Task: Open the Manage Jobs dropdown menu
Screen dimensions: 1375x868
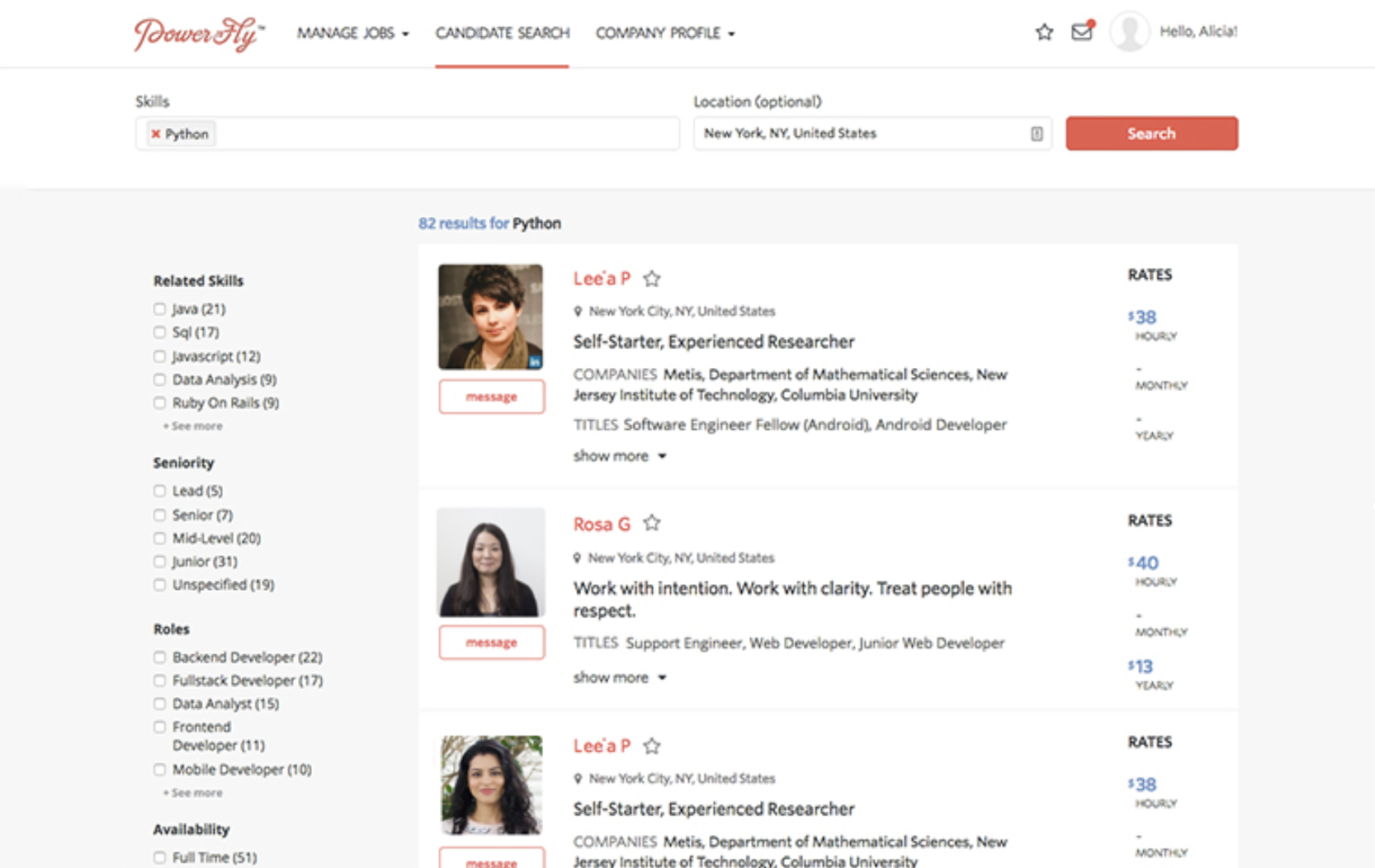Action: (x=352, y=33)
